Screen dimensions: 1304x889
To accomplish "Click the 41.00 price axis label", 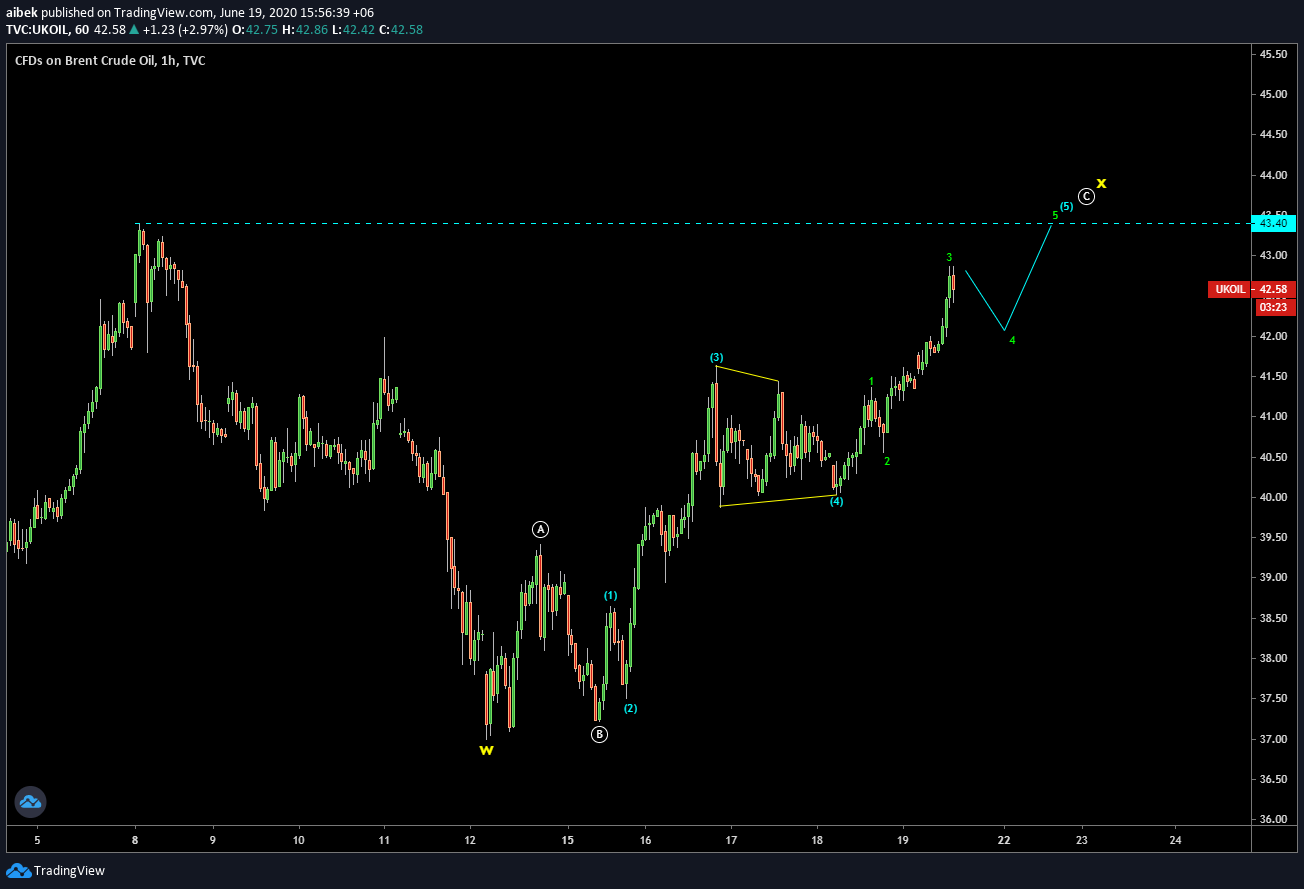I will point(1273,416).
